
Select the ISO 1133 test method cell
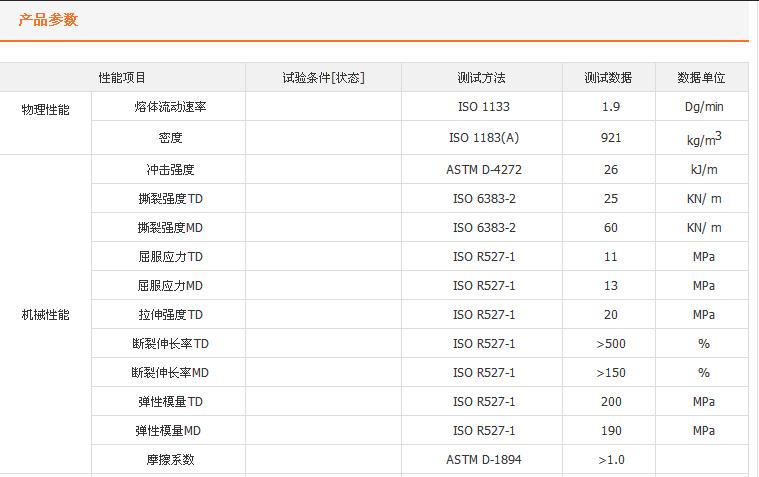pyautogui.click(x=483, y=106)
